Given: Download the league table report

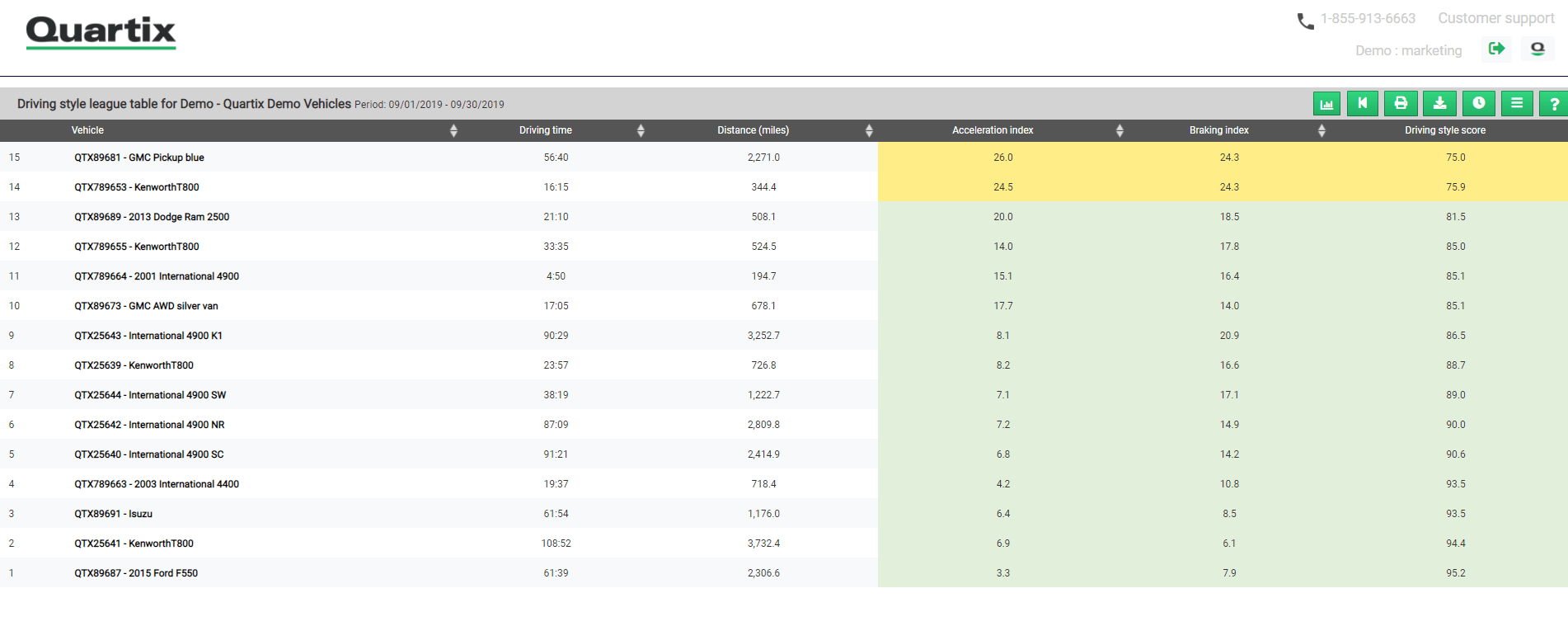Looking at the screenshot, I should [1439, 104].
